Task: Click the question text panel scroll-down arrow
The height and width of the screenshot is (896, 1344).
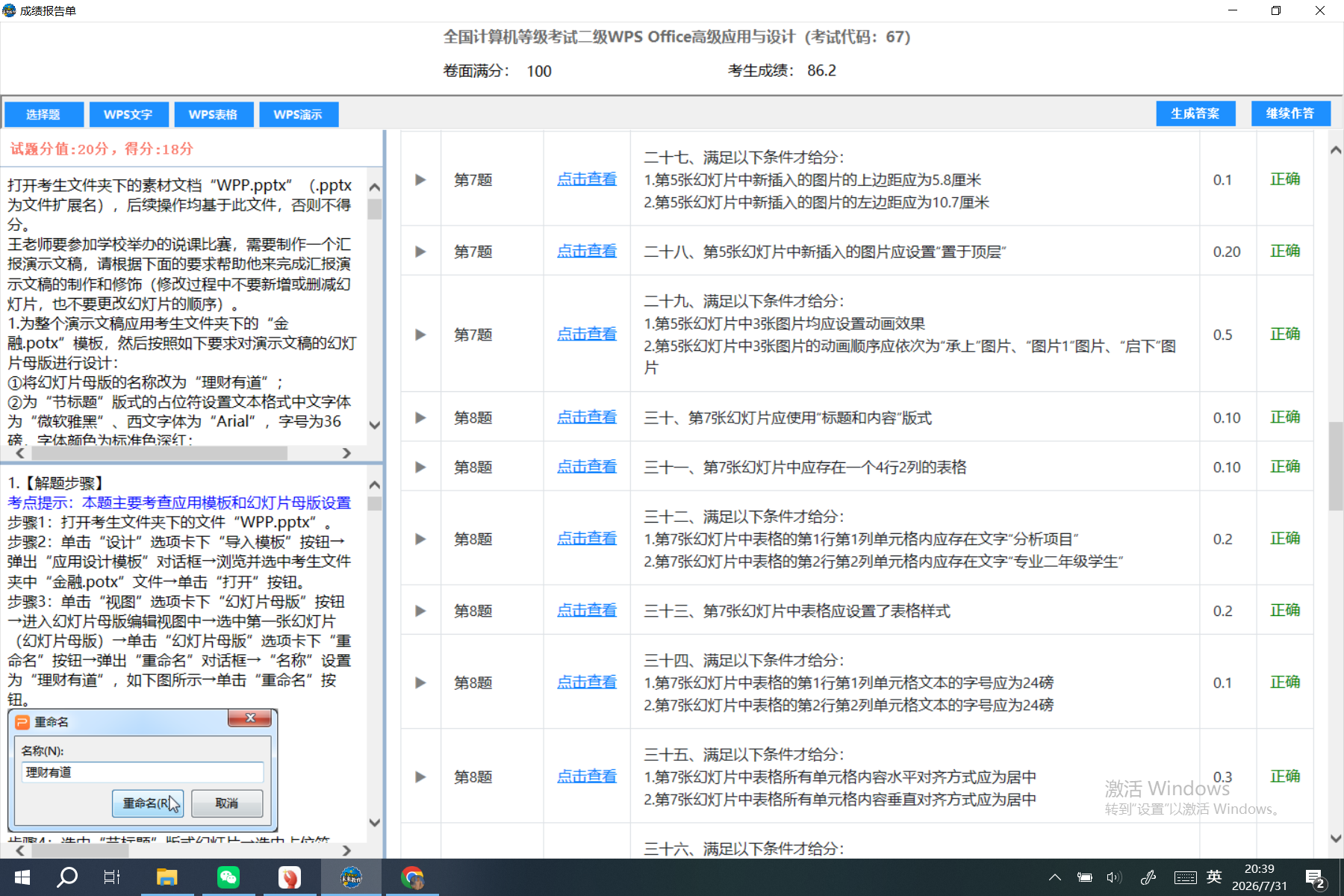Action: [x=375, y=425]
